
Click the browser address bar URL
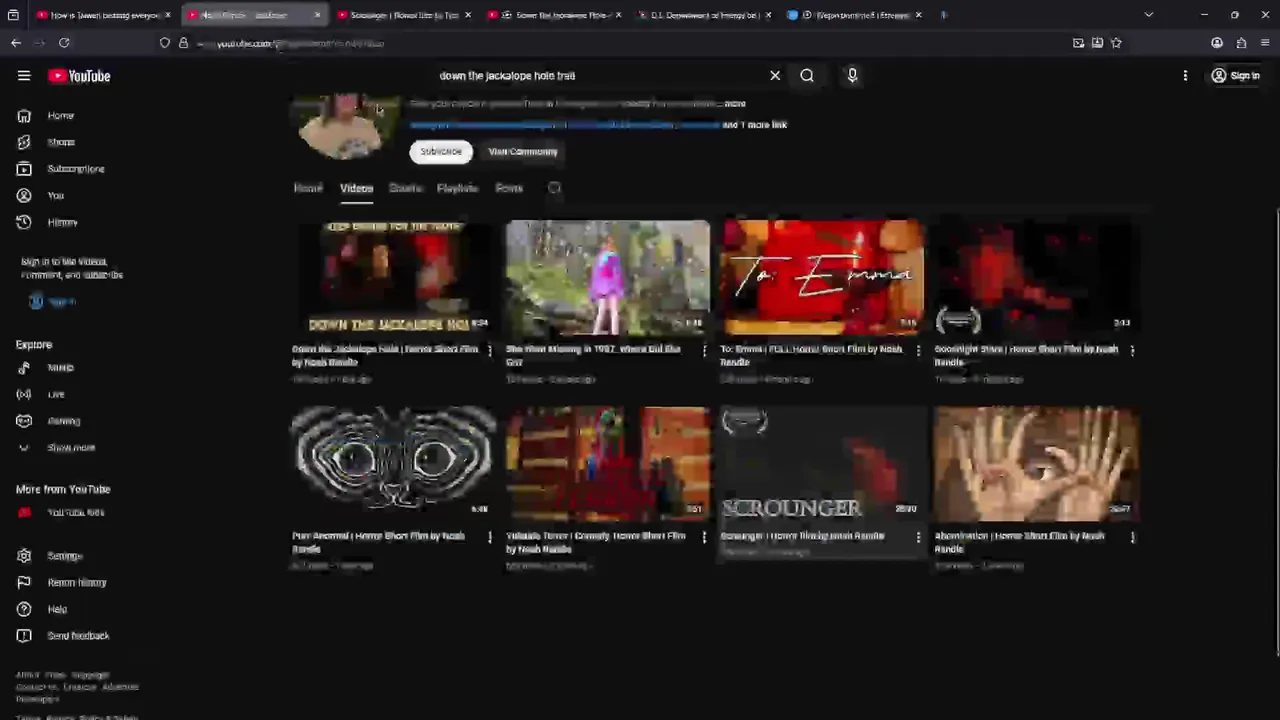click(290, 44)
